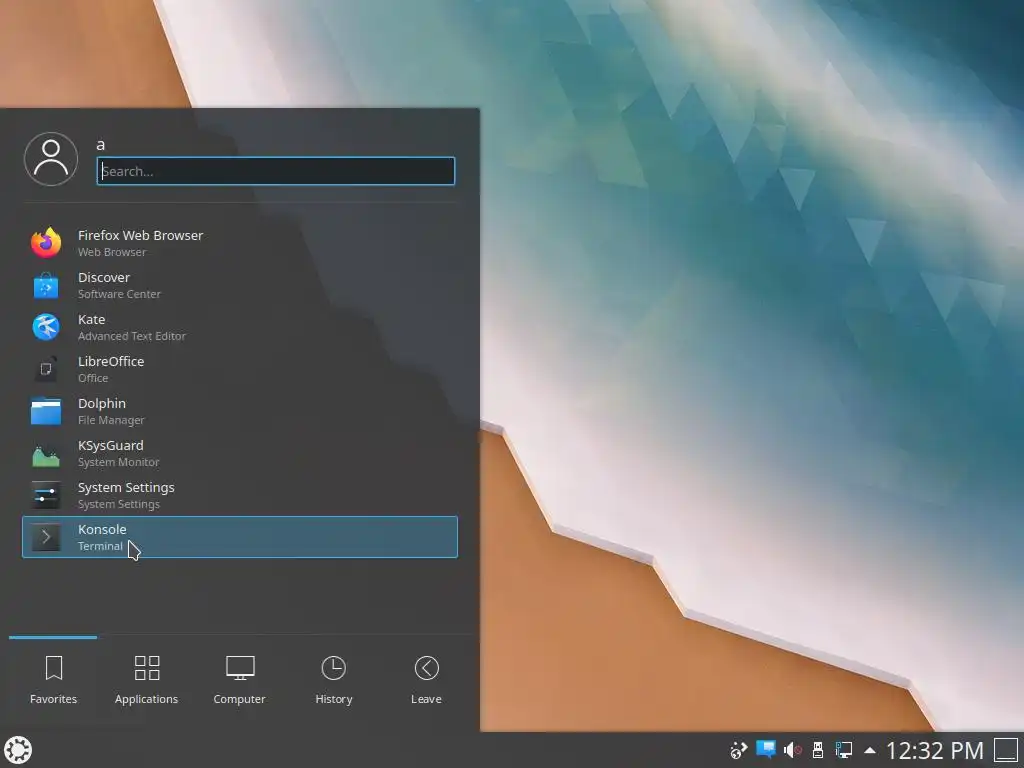The image size is (1024, 768).
Task: Launch Konsole Terminal
Action: click(x=240, y=537)
